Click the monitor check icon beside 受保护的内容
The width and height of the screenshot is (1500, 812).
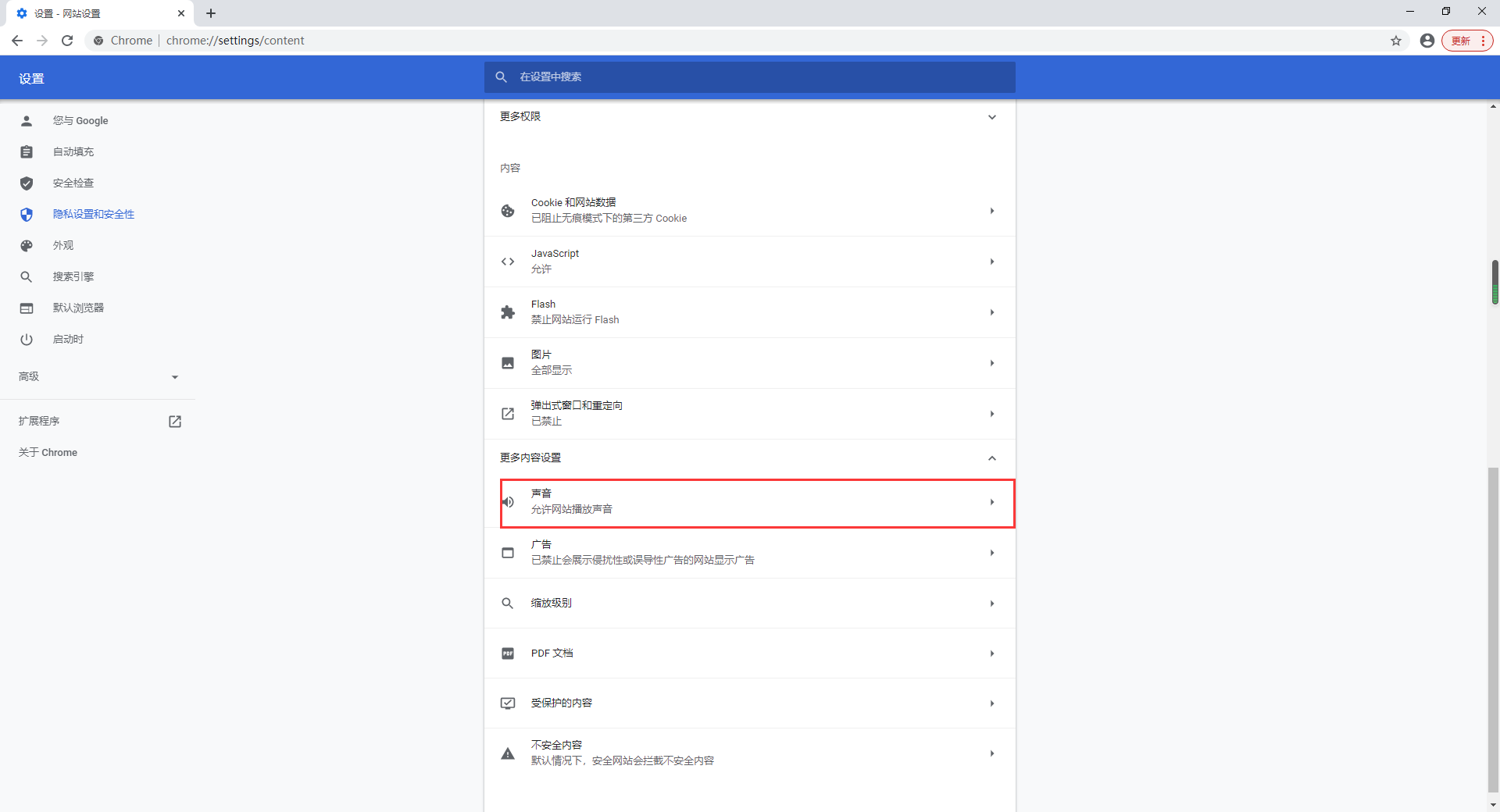(508, 703)
